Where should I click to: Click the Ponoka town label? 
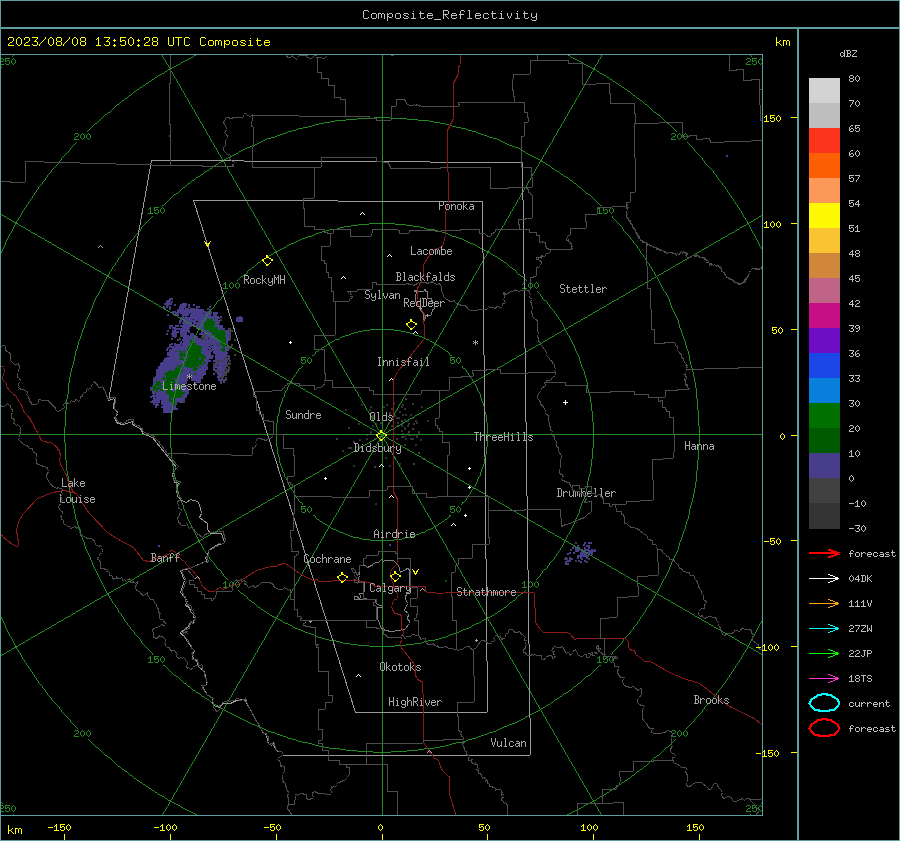456,206
